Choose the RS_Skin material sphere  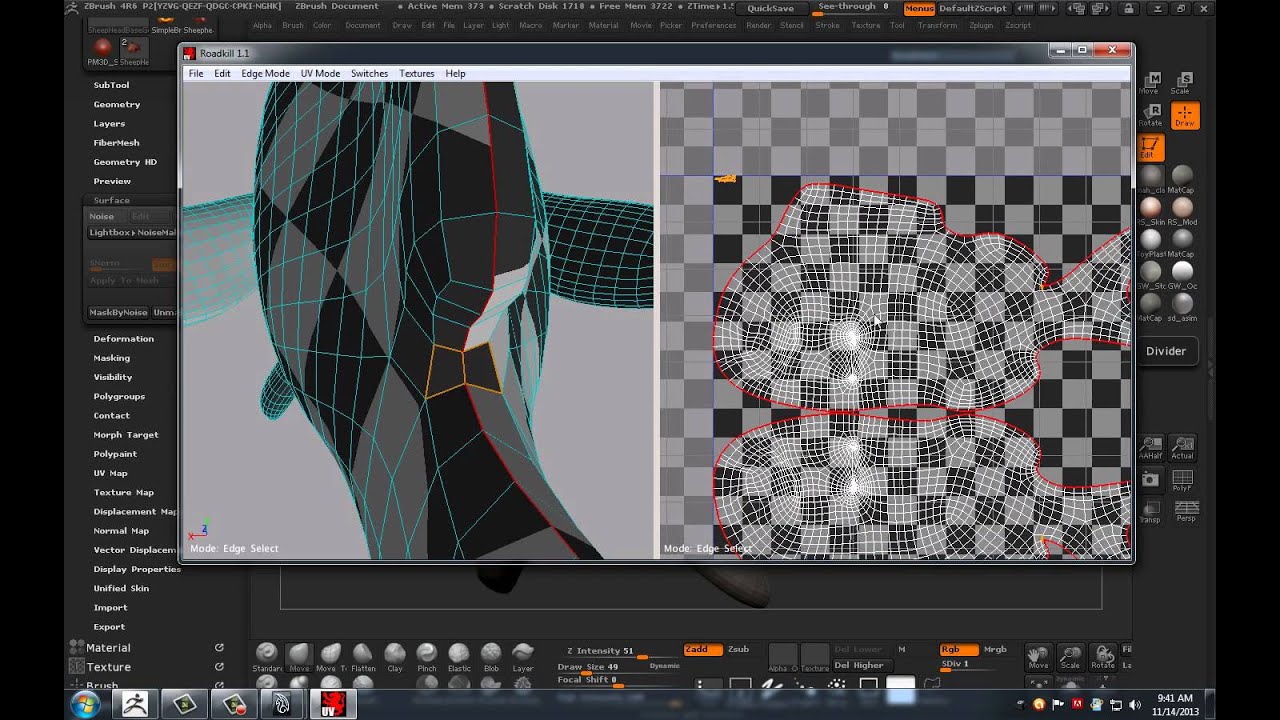click(x=1151, y=210)
